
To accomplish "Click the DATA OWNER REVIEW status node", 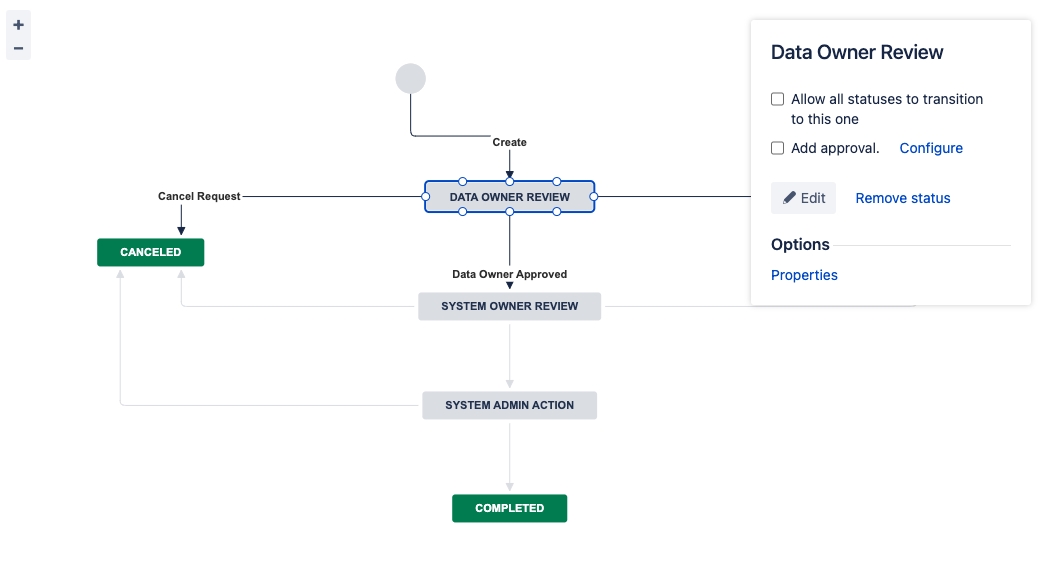I will pos(509,197).
